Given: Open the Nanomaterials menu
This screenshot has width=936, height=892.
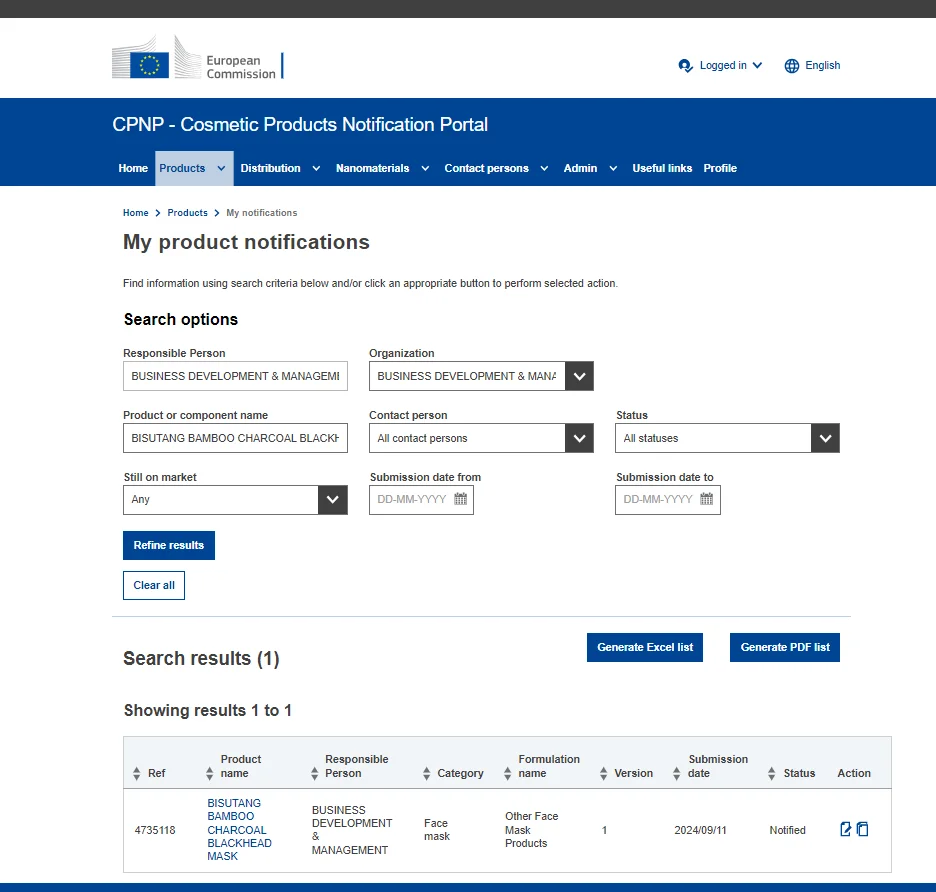Looking at the screenshot, I should (382, 168).
